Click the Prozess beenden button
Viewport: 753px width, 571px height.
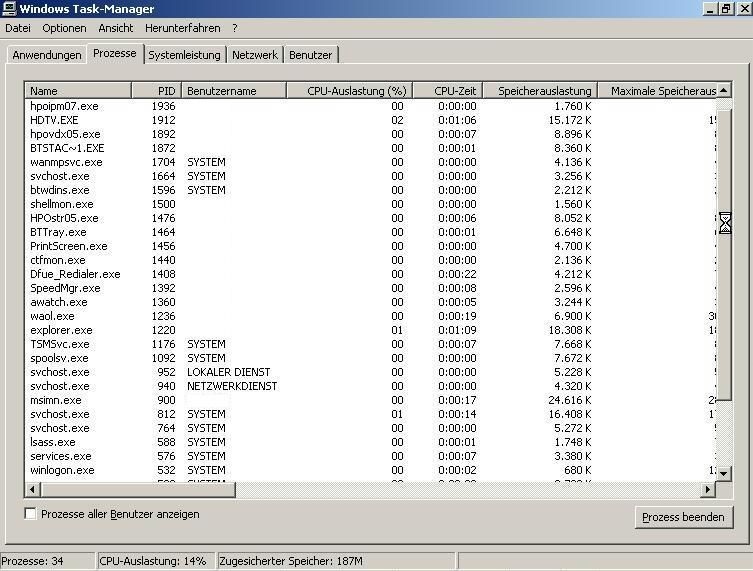[683, 517]
